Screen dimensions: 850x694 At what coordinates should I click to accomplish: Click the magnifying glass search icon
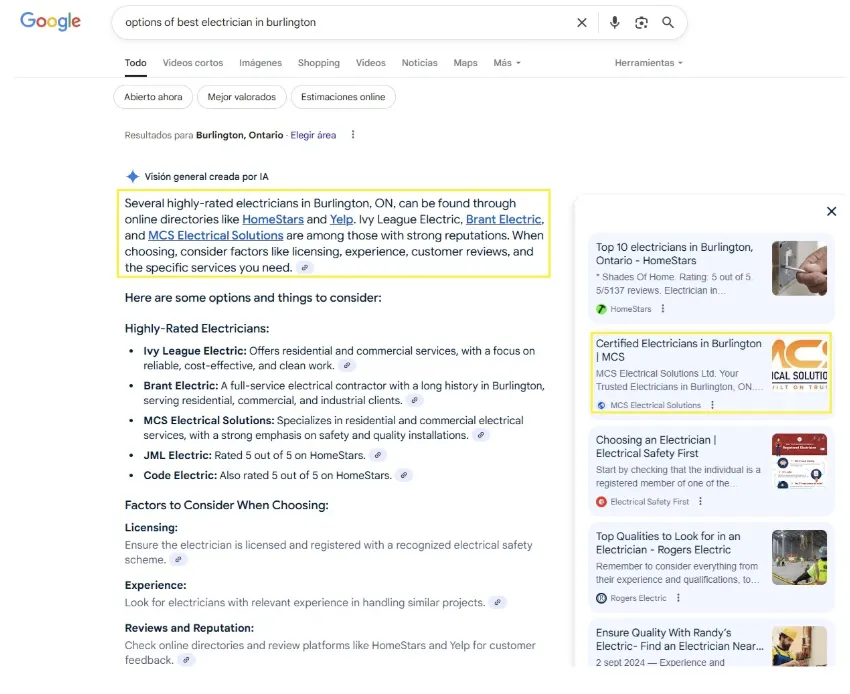(668, 23)
